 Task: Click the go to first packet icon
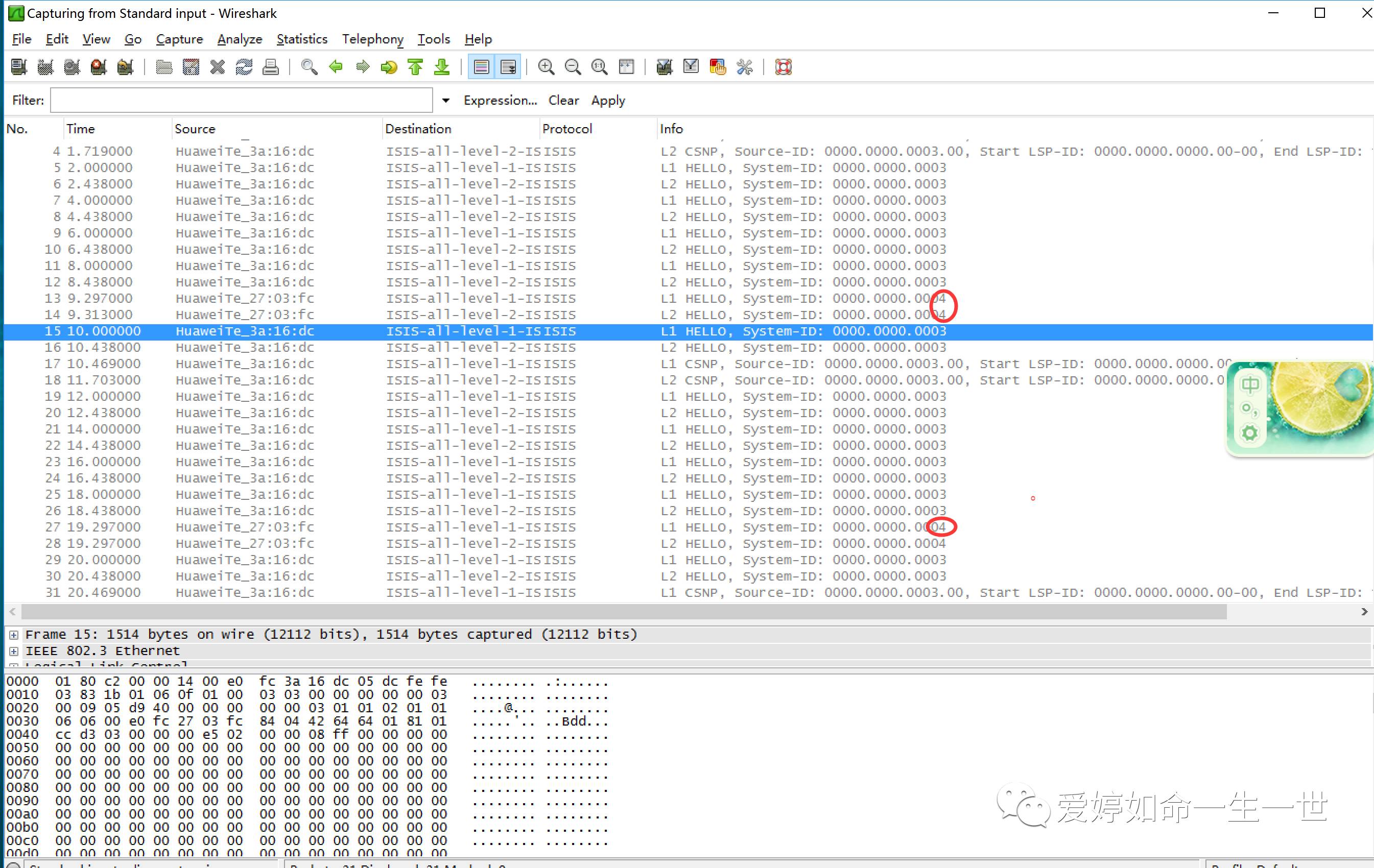coord(415,67)
